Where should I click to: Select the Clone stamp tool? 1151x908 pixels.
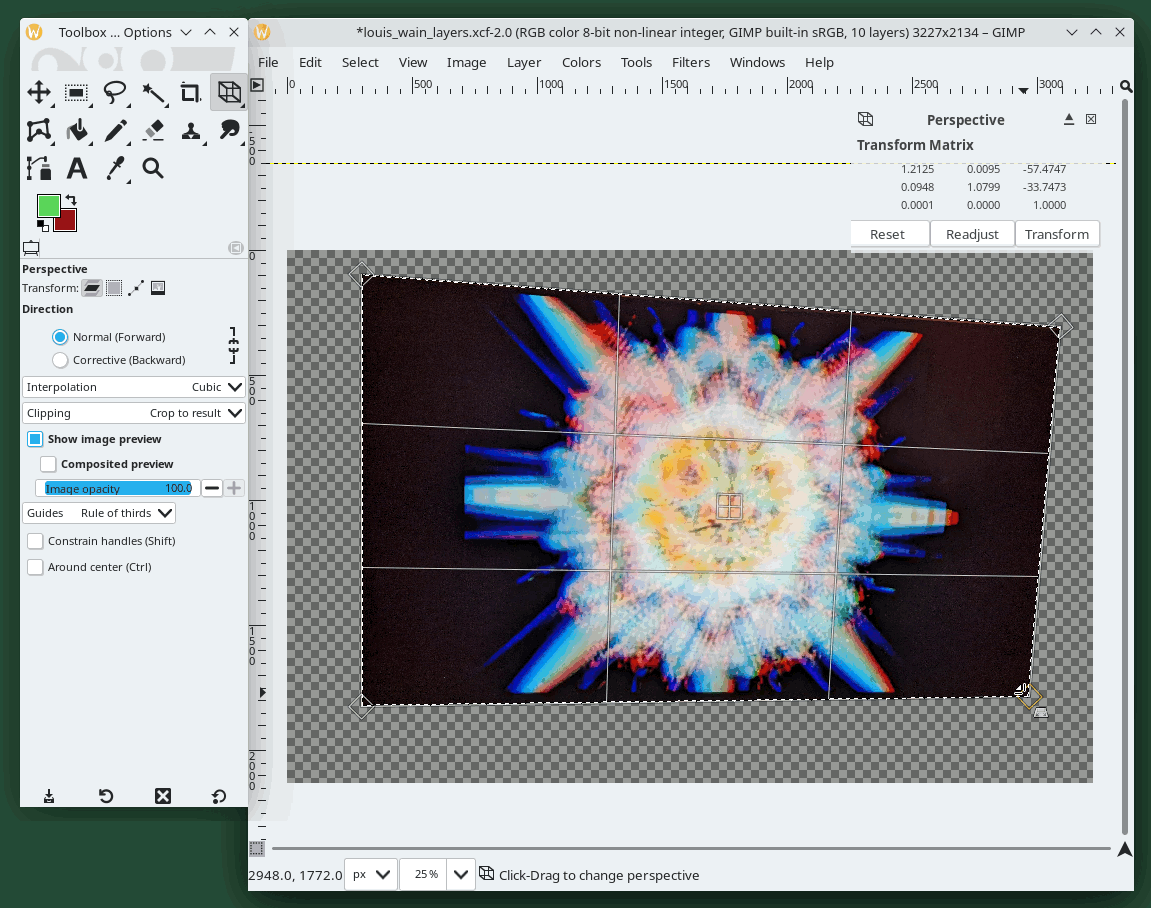click(x=190, y=131)
